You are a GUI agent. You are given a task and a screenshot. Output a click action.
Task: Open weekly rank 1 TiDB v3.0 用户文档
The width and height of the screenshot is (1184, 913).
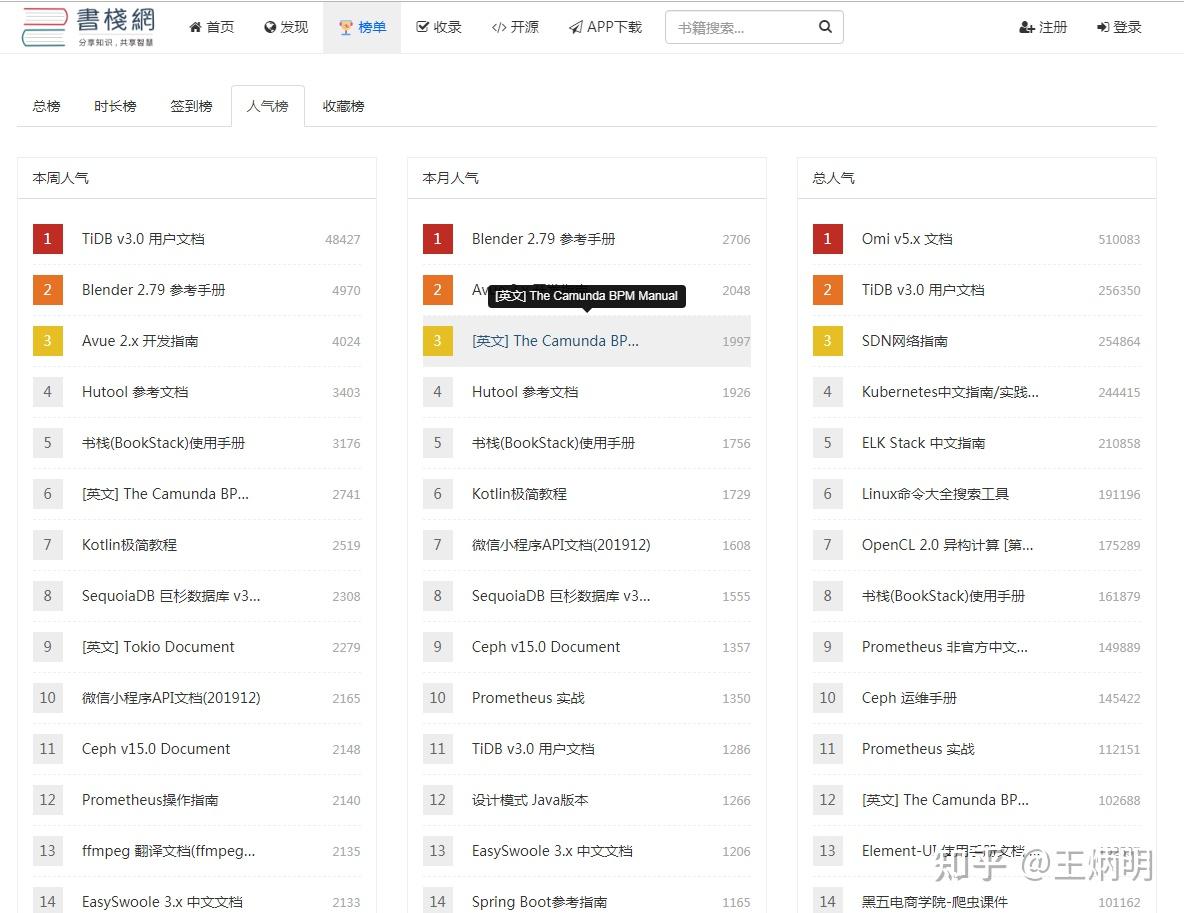(x=143, y=239)
